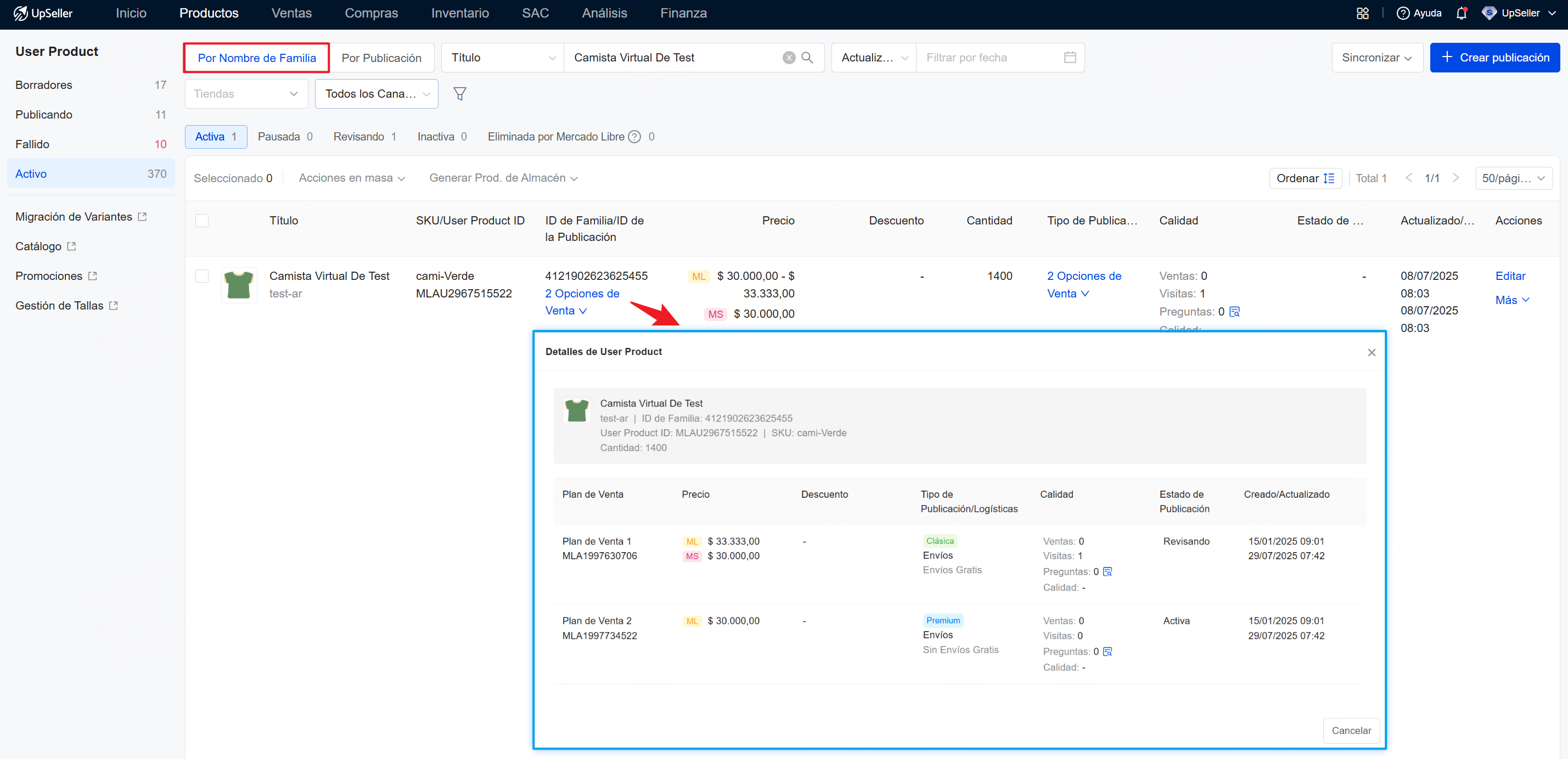Click the Clásica listing type tag
1568x759 pixels.
(x=940, y=541)
